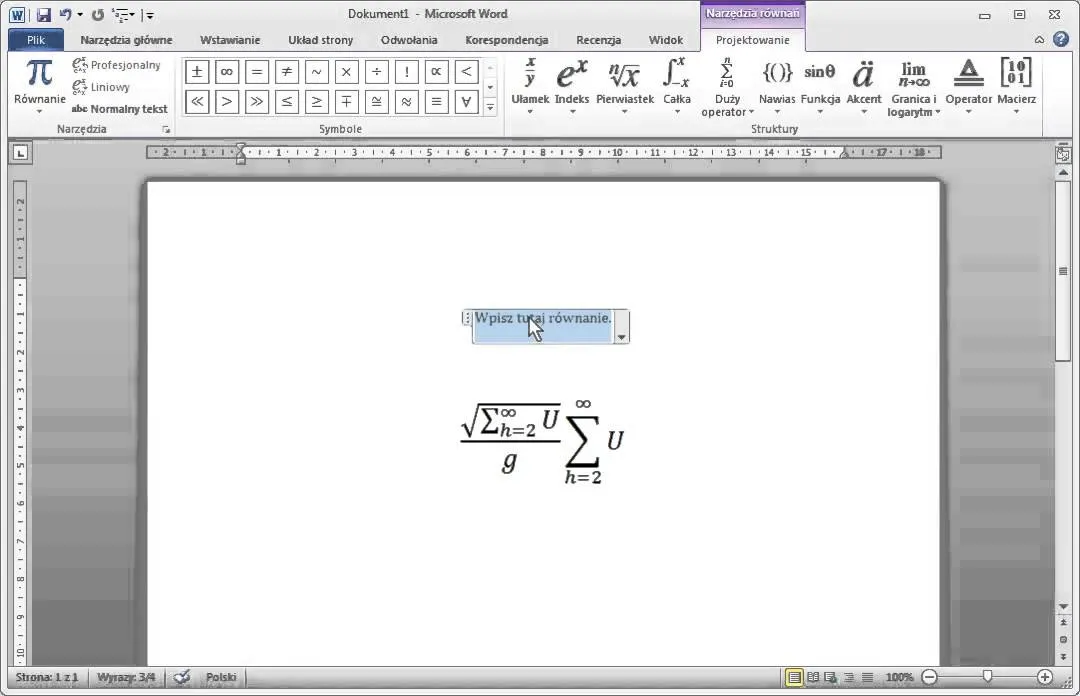
Task: Insert the approximately-equal congruent symbol
Action: [x=376, y=102]
